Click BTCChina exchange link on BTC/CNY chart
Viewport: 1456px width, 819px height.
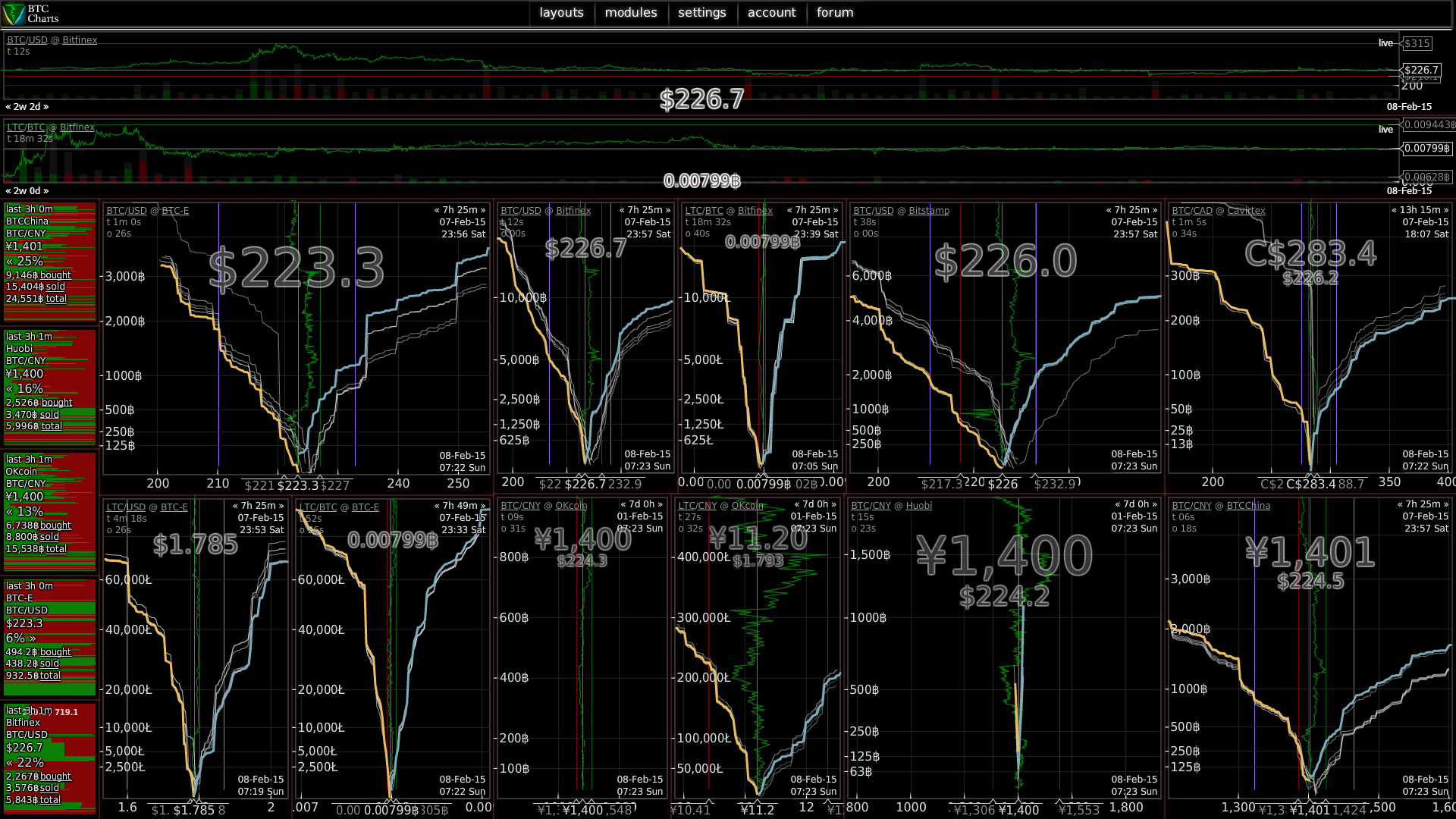(x=1248, y=506)
